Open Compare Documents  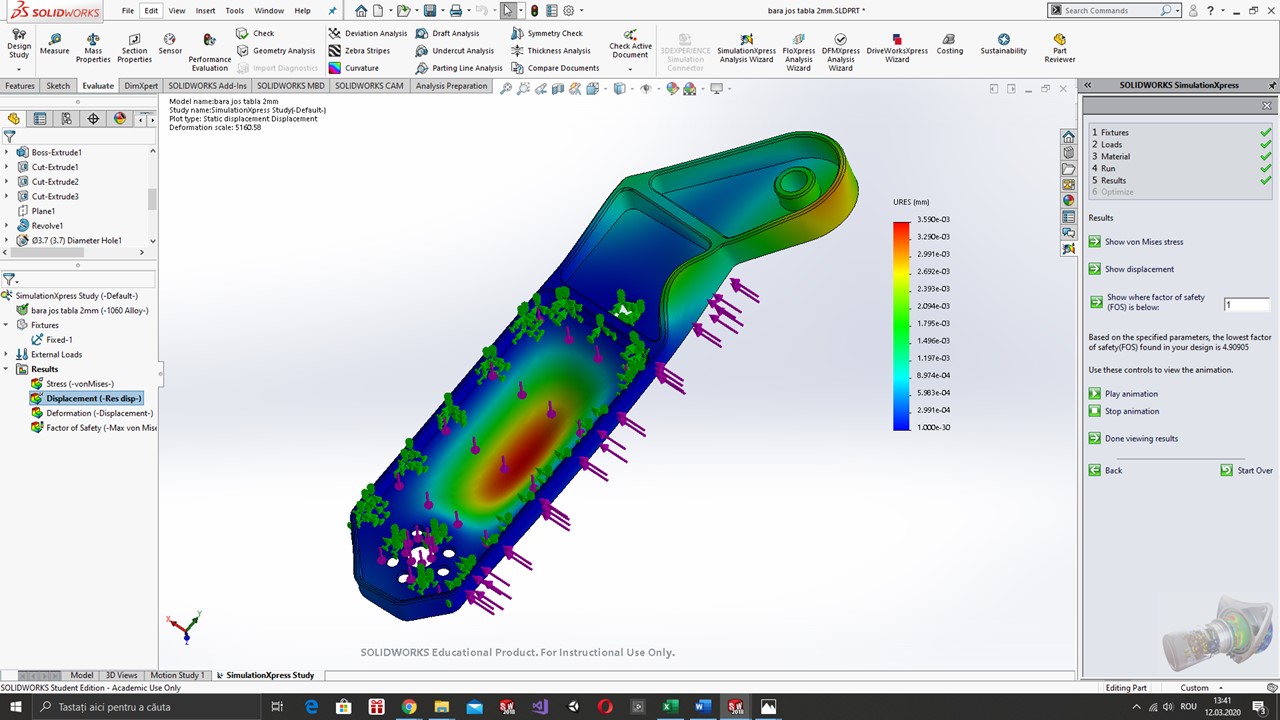555,68
